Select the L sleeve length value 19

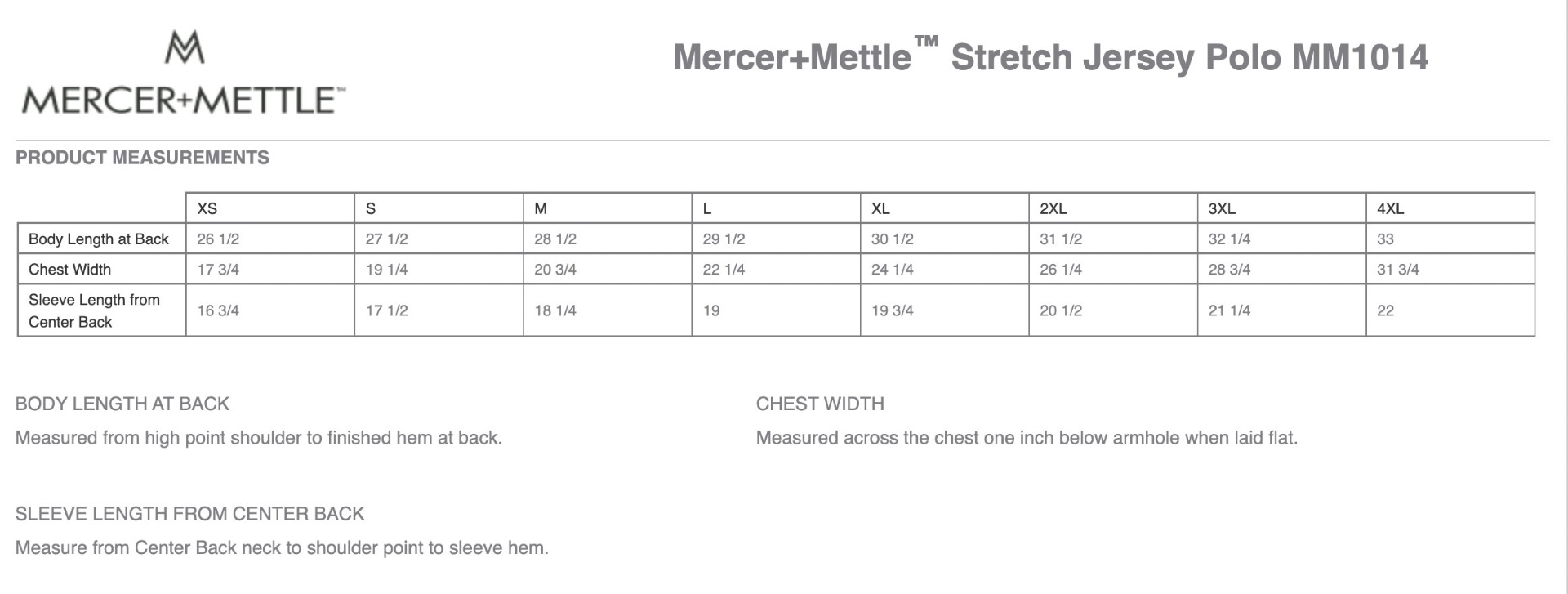pyautogui.click(x=711, y=310)
